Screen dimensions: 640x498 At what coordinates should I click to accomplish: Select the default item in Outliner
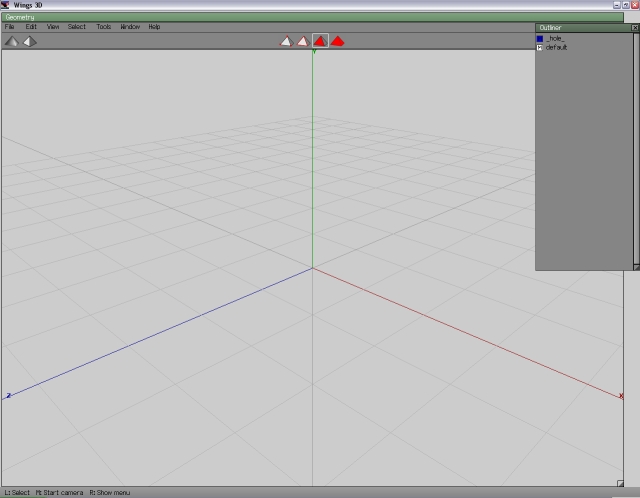pos(557,47)
